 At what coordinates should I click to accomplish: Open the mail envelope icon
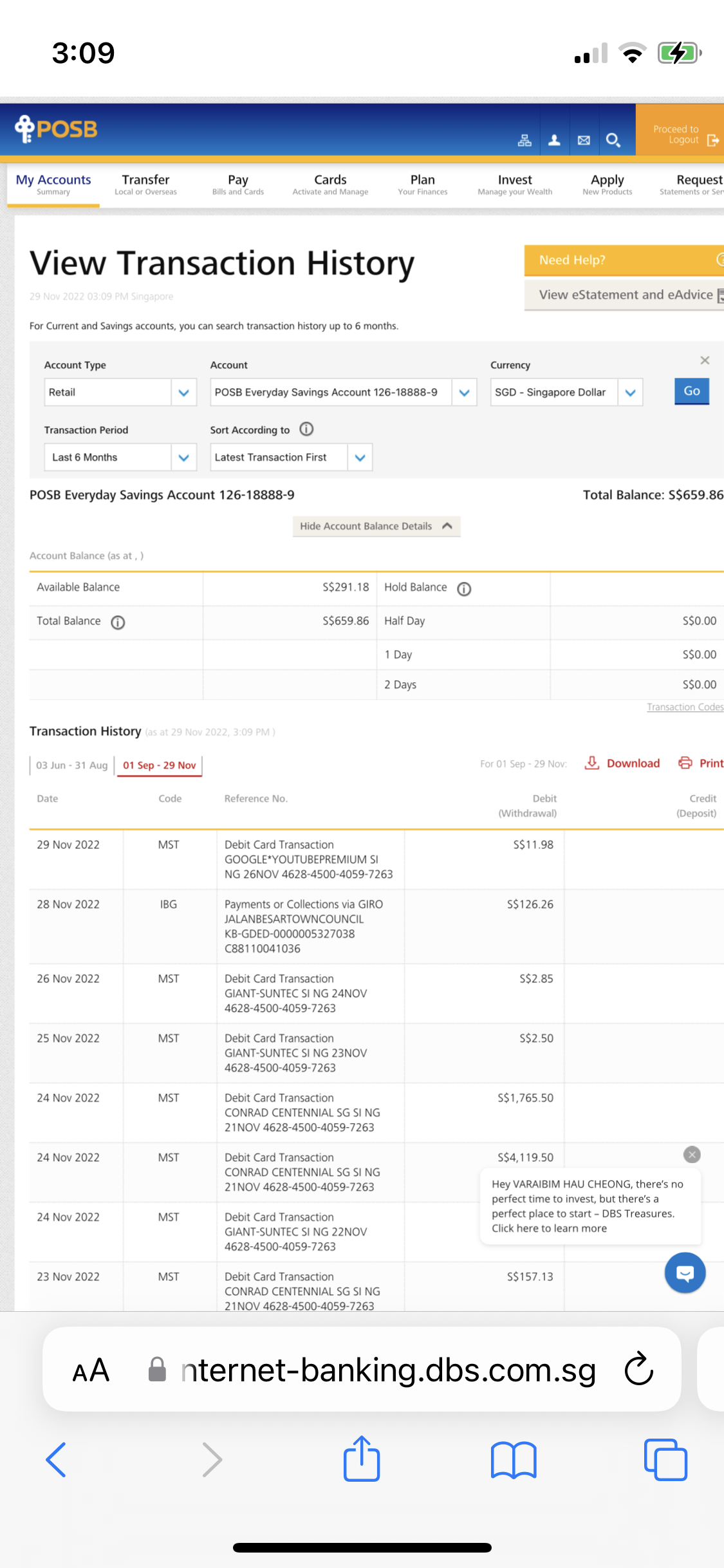tap(584, 140)
